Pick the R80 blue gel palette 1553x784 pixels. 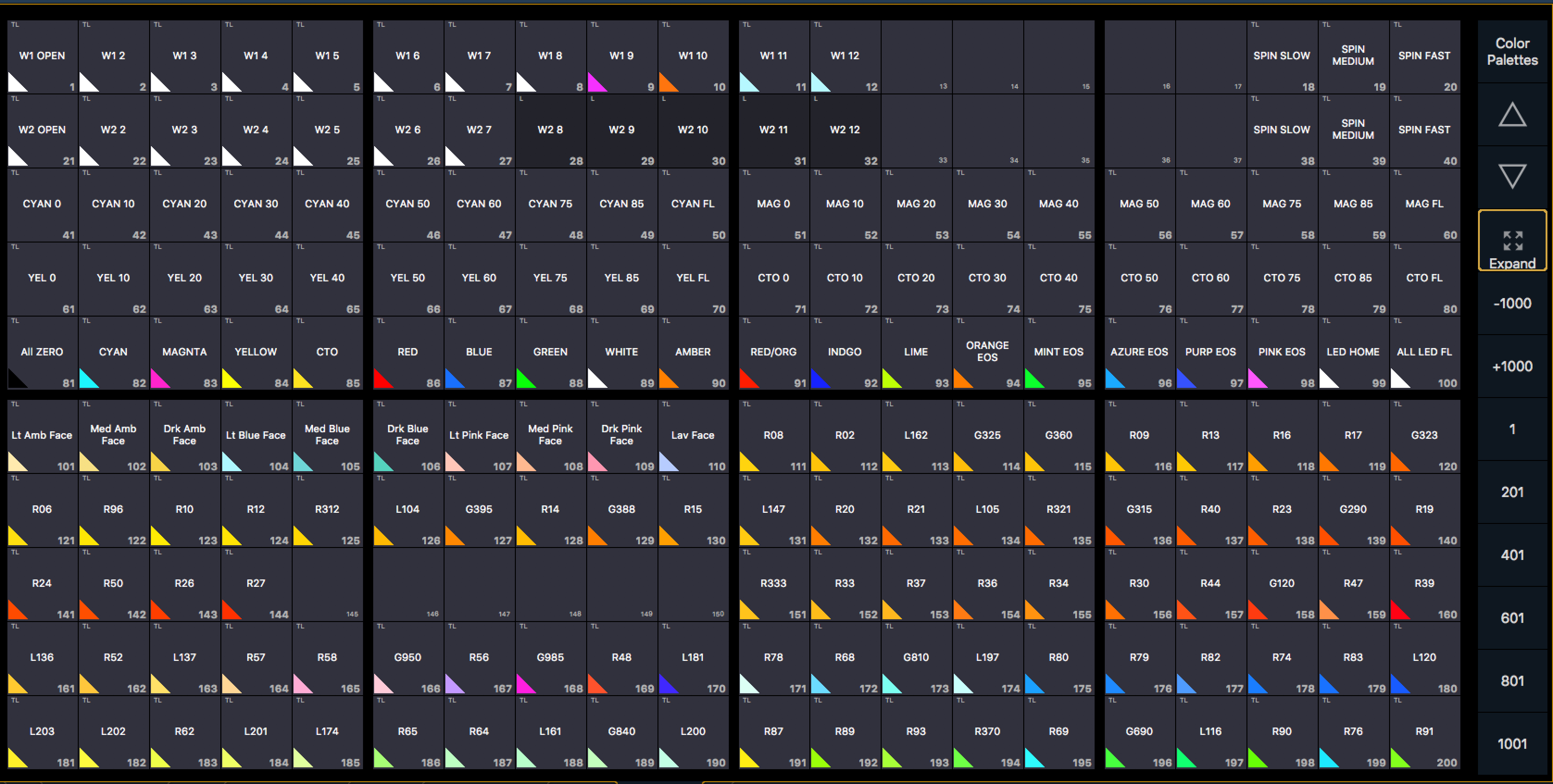tap(1058, 659)
